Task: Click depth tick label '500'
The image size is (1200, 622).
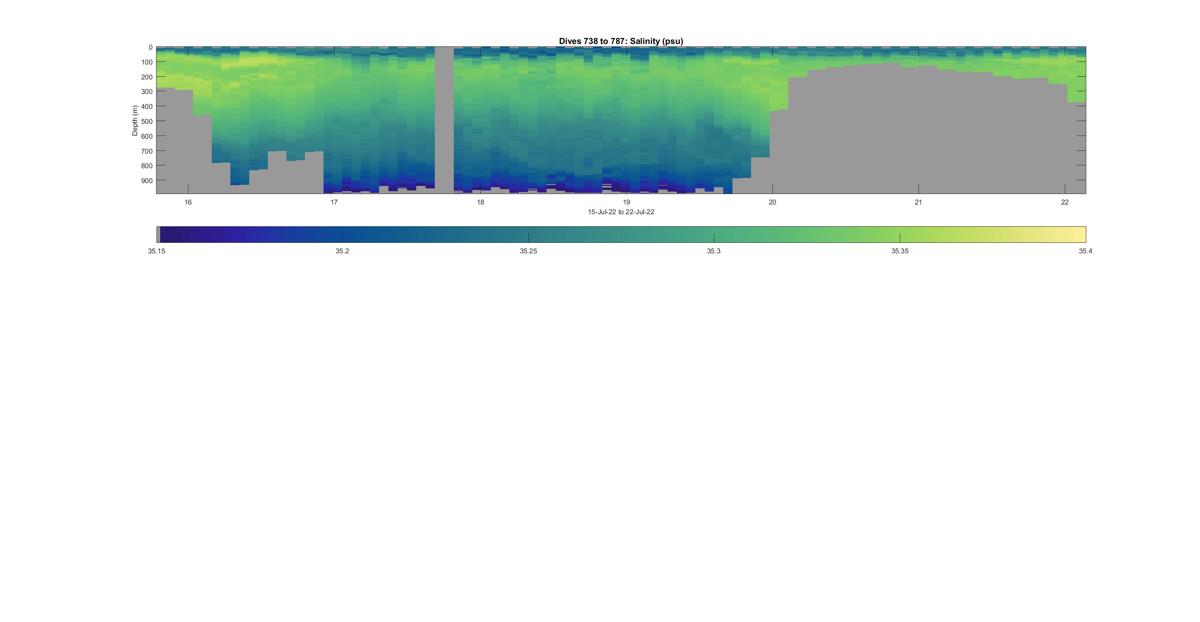Action: click(x=146, y=121)
